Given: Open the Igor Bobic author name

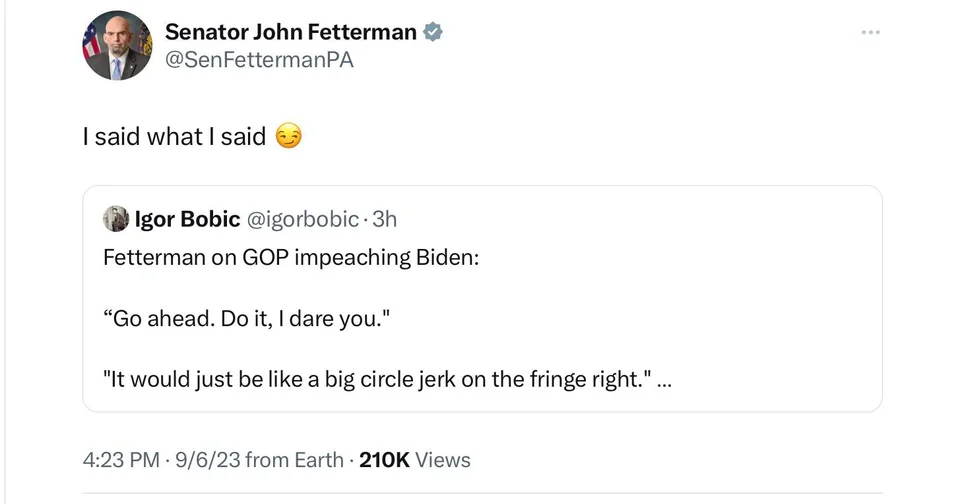Looking at the screenshot, I should tap(187, 219).
